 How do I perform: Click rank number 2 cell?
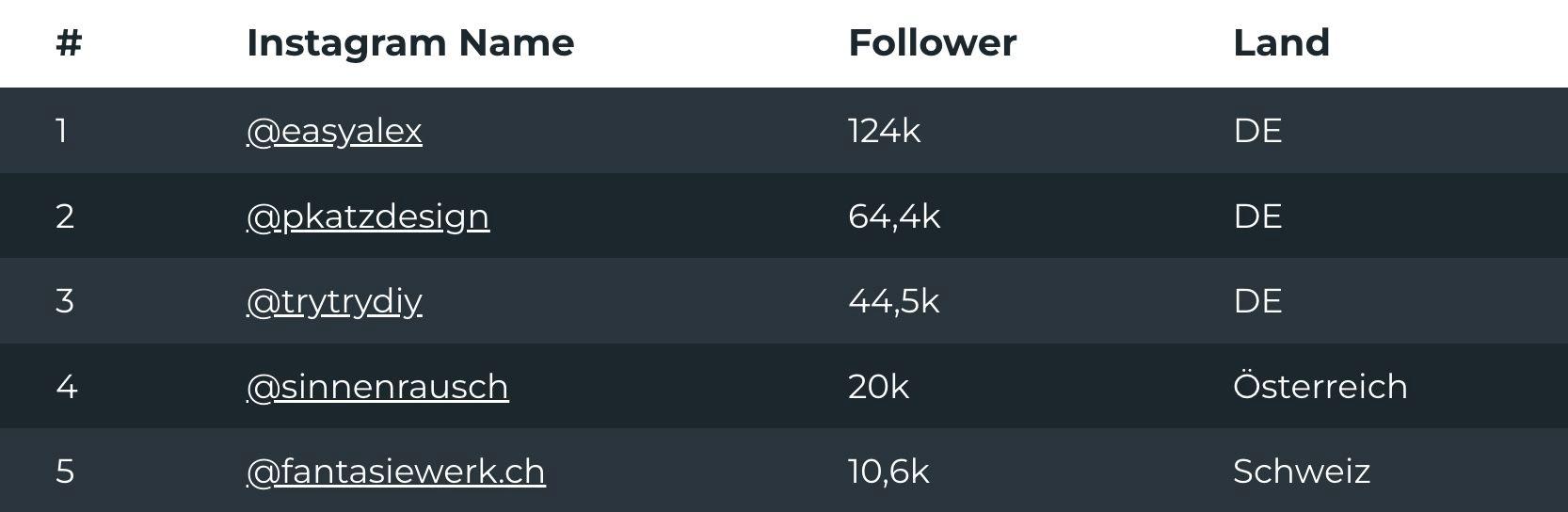[64, 216]
